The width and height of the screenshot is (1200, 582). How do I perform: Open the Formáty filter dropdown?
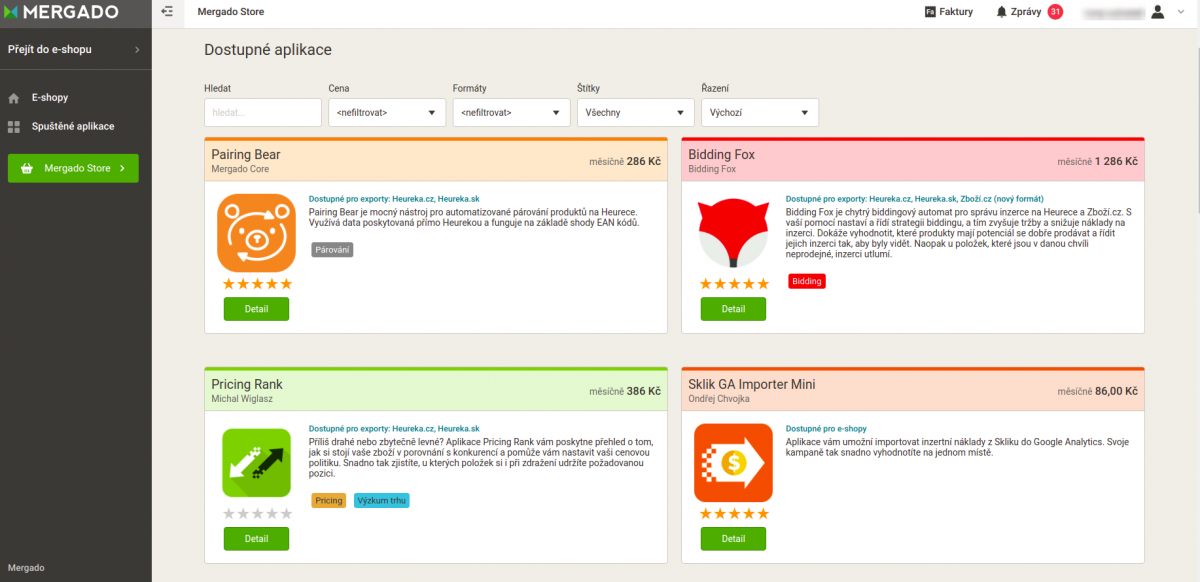pos(511,113)
